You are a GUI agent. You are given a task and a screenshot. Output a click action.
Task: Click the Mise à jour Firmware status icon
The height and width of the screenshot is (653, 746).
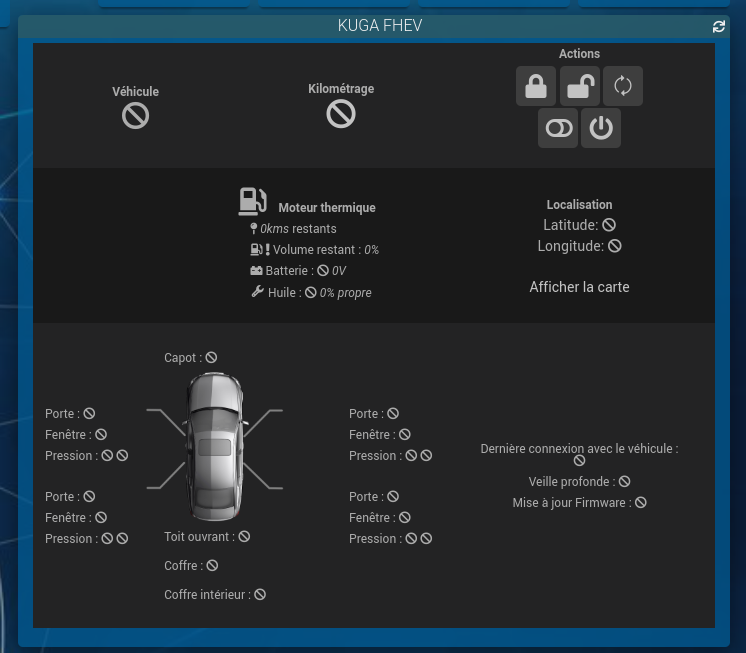(641, 502)
